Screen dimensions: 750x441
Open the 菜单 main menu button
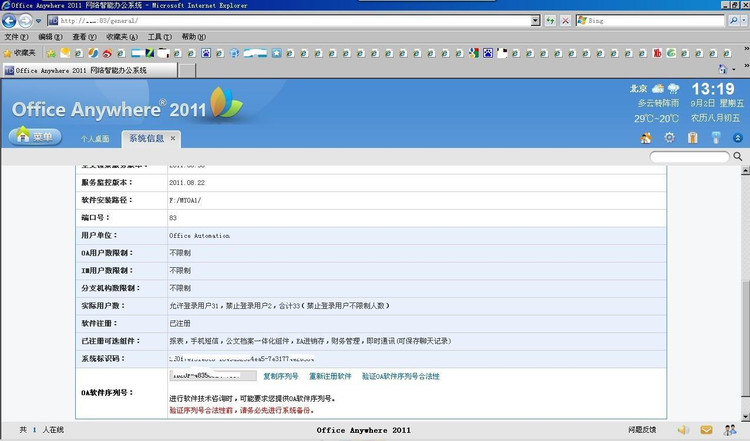click(35, 137)
